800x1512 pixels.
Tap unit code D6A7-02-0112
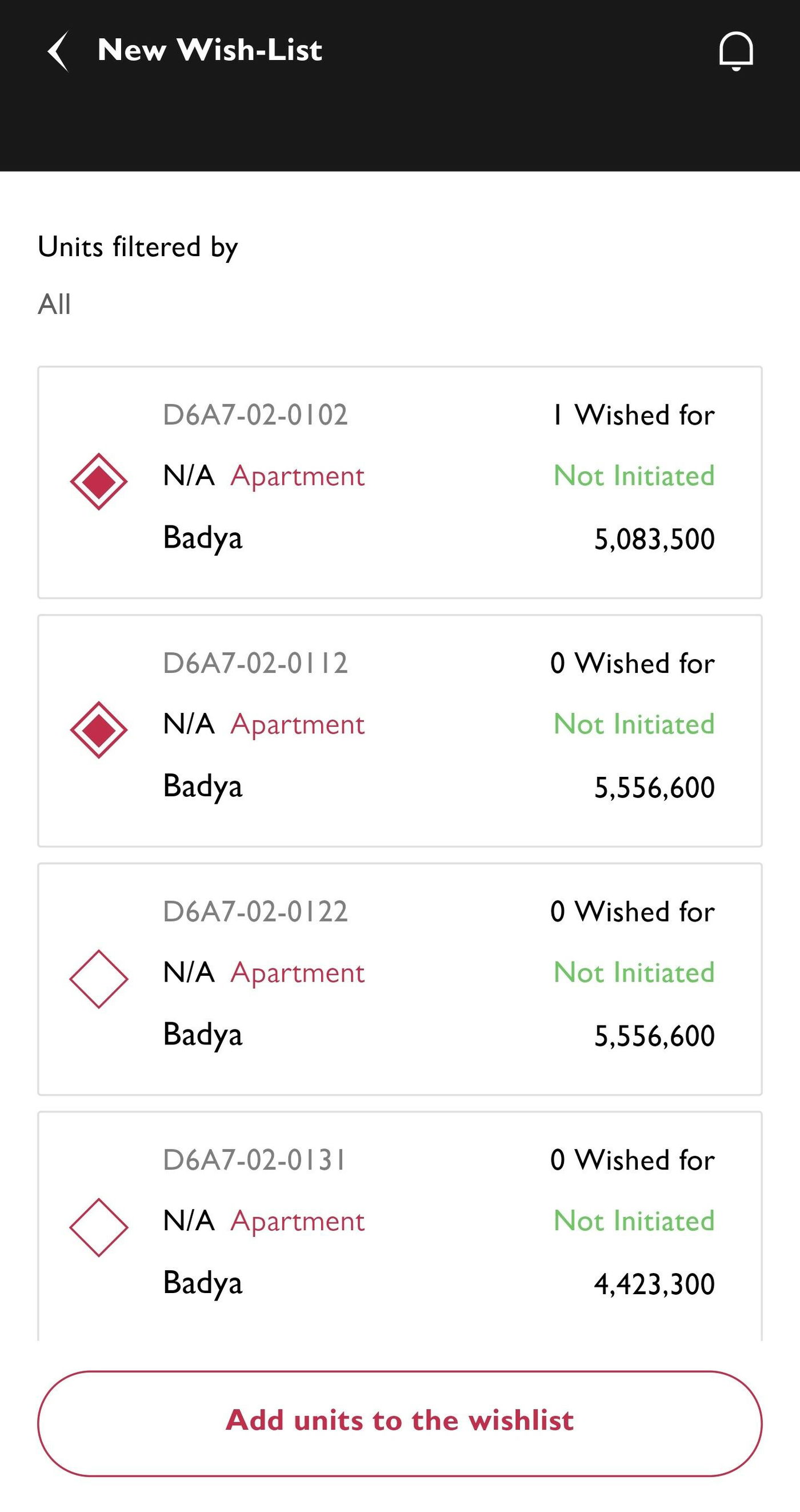(255, 663)
